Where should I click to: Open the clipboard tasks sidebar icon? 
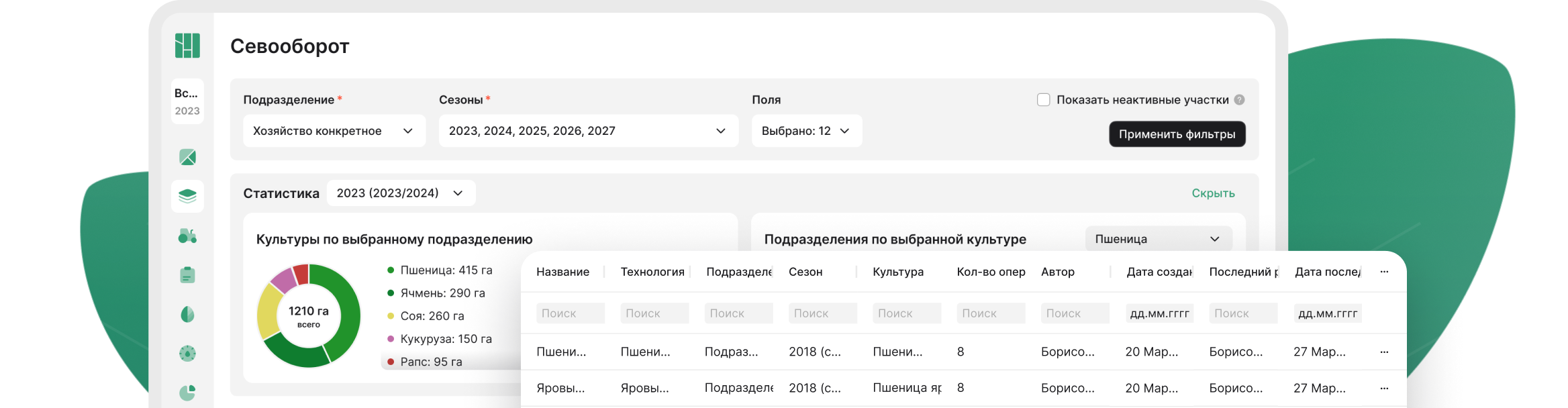pos(187,275)
